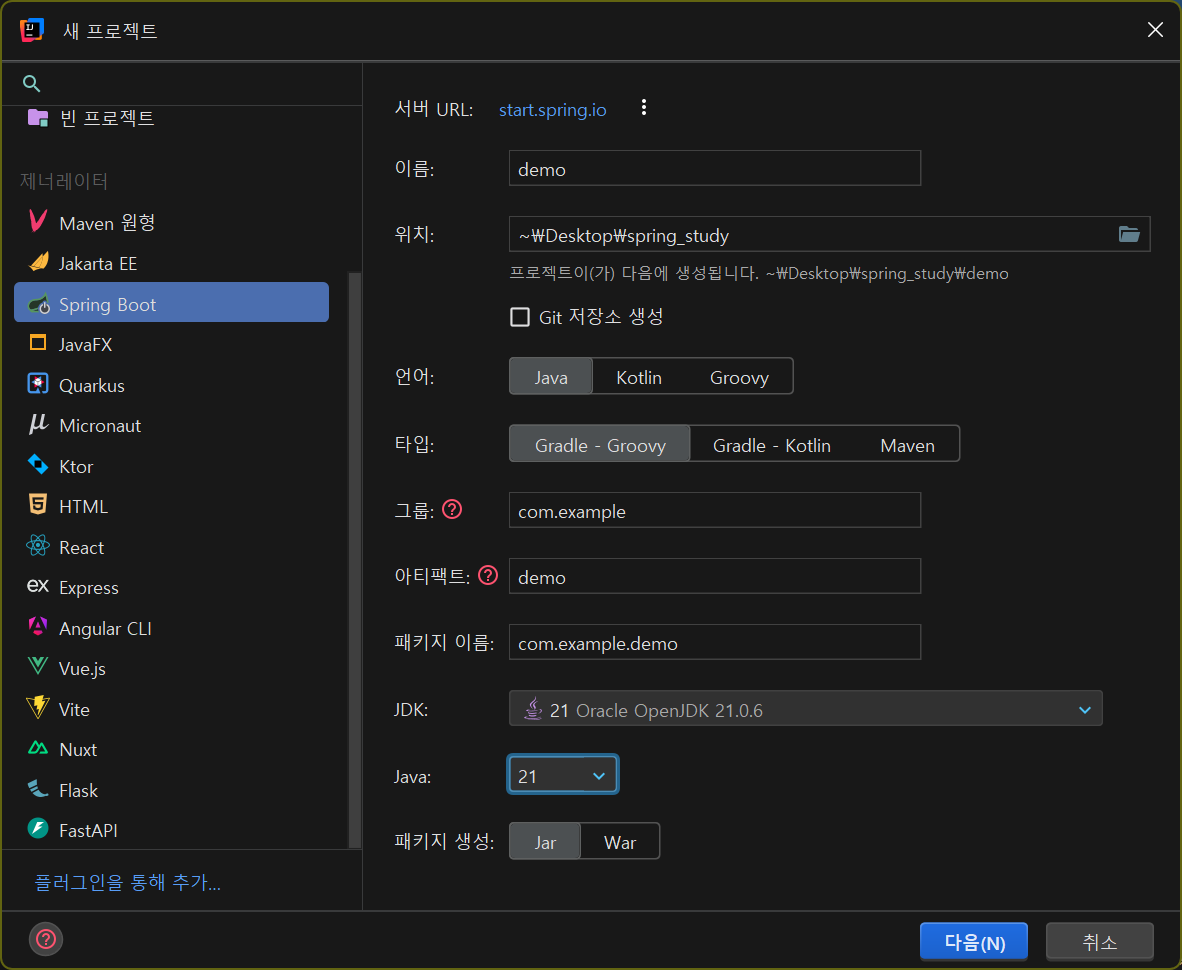Select Jar packaging
The height and width of the screenshot is (970, 1182).
[x=545, y=842]
